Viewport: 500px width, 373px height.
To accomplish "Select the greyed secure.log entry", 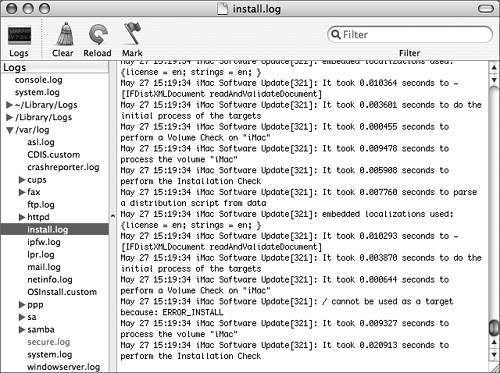I will 49,342.
